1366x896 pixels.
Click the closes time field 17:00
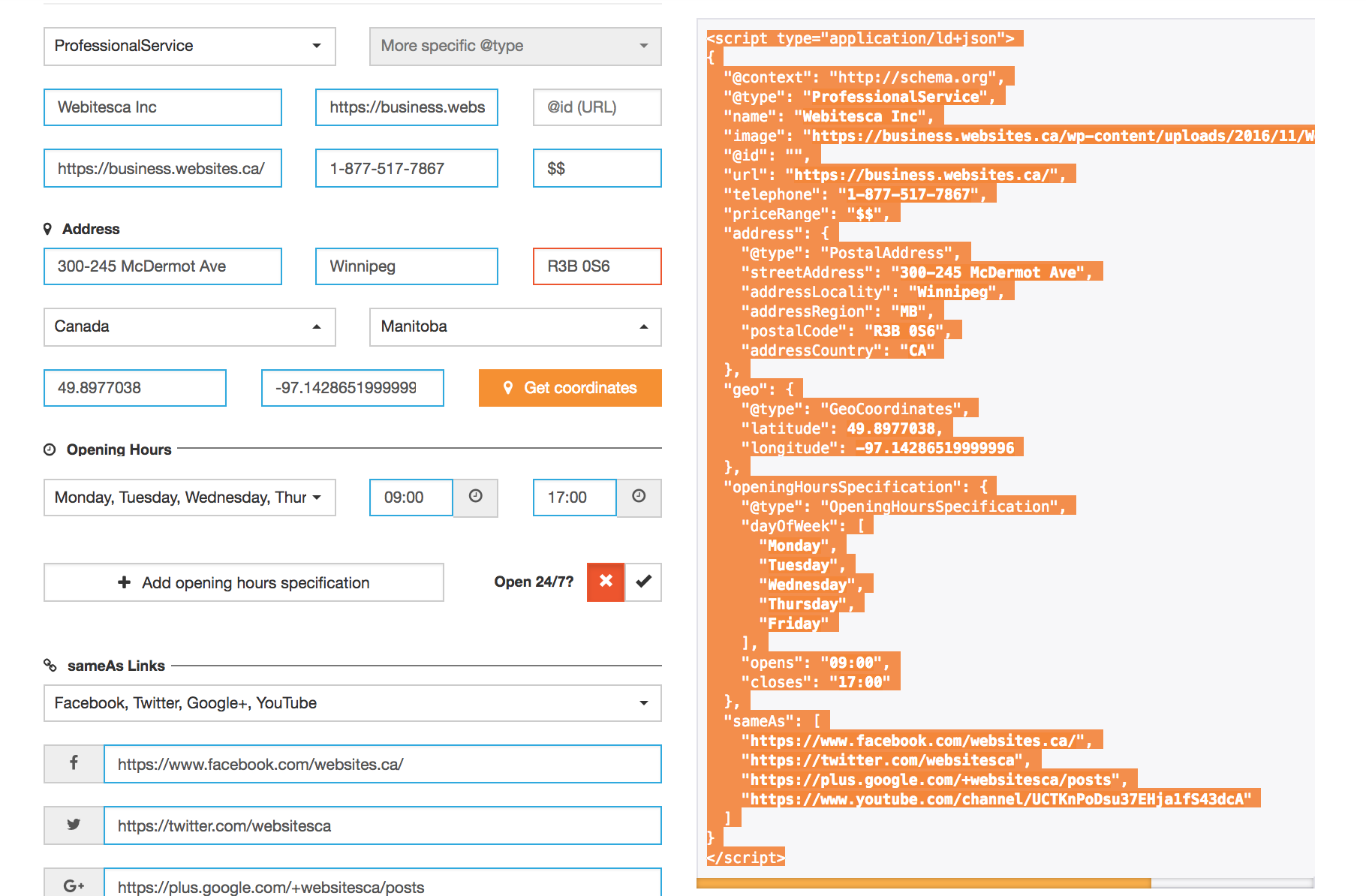tap(574, 498)
